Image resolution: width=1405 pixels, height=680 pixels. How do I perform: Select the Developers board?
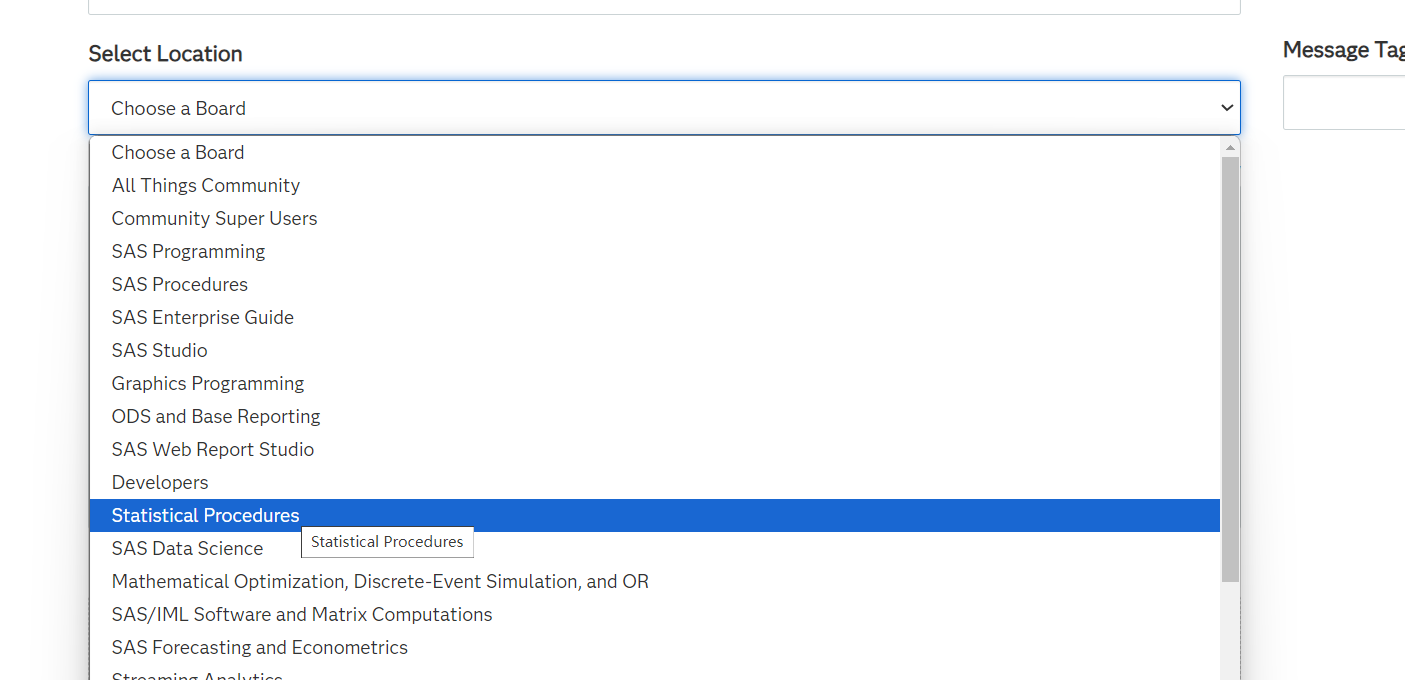tap(160, 482)
